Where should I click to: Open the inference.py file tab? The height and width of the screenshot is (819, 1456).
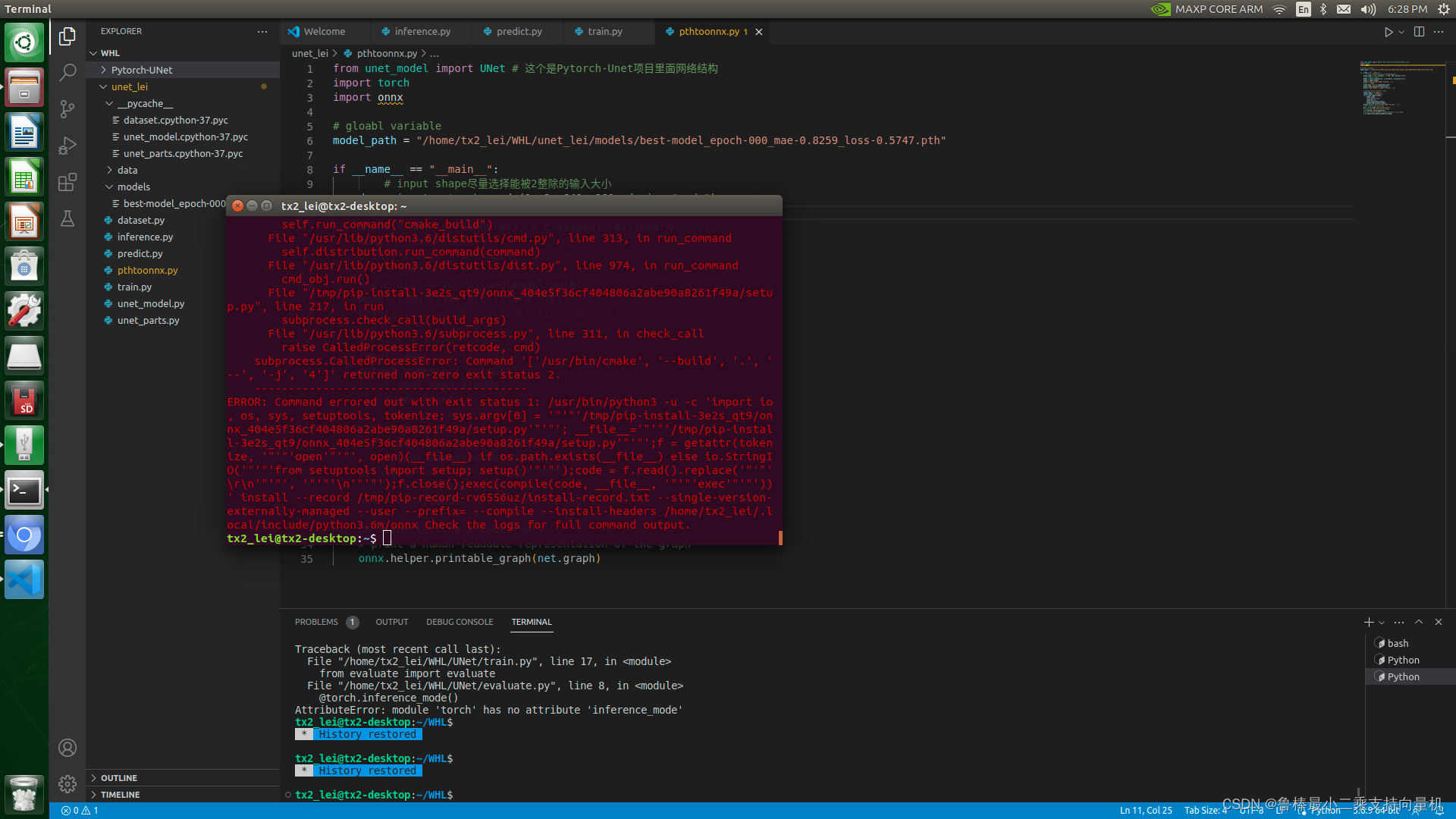pyautogui.click(x=422, y=31)
